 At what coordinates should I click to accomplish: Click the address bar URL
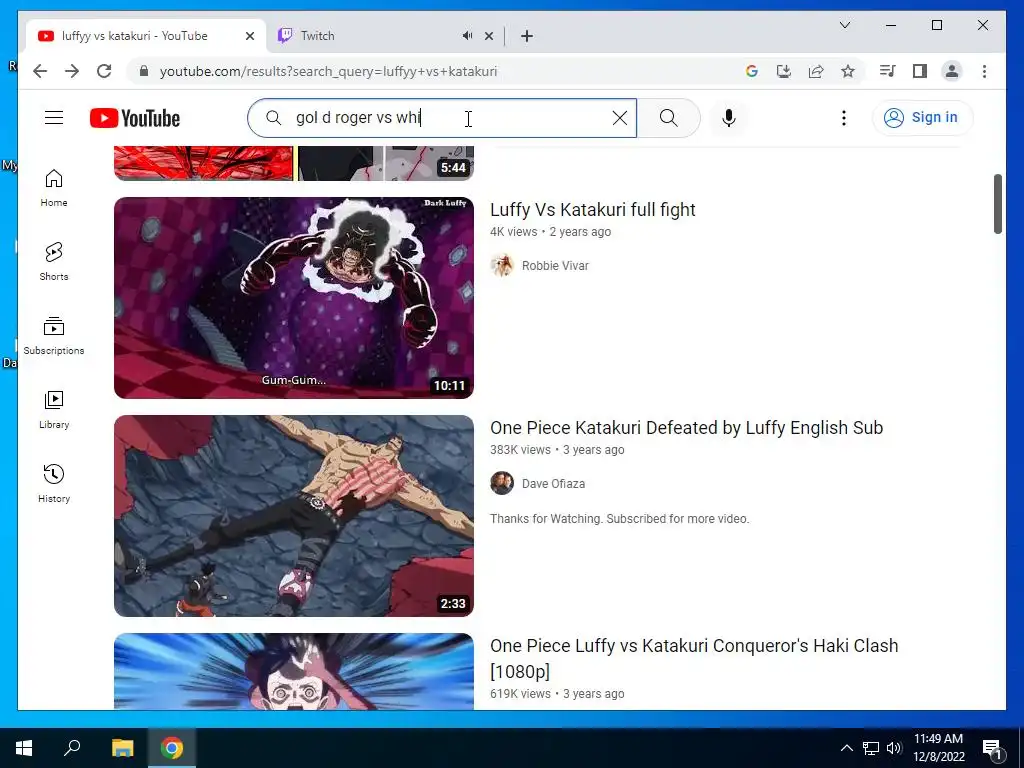pyautogui.click(x=328, y=71)
